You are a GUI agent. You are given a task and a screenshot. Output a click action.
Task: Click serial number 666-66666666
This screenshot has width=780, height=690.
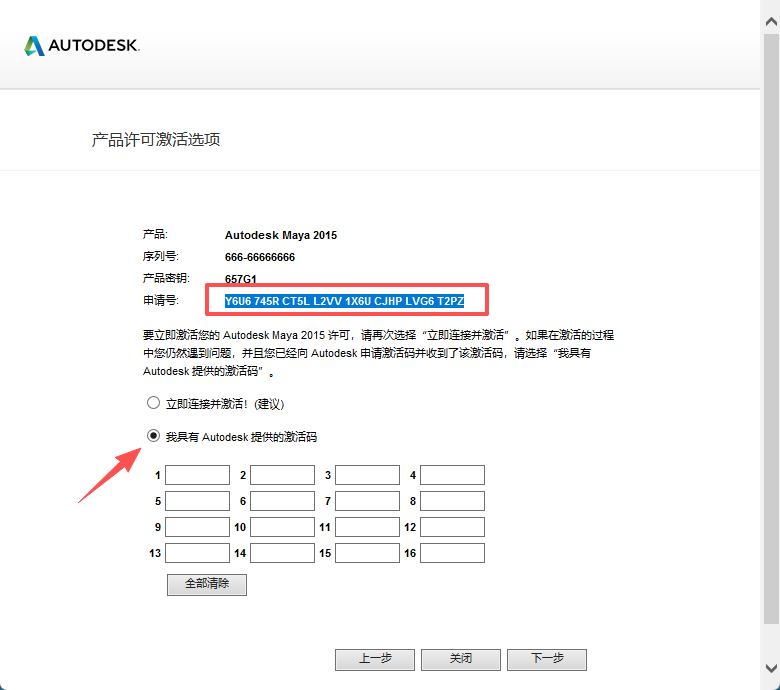point(260,257)
